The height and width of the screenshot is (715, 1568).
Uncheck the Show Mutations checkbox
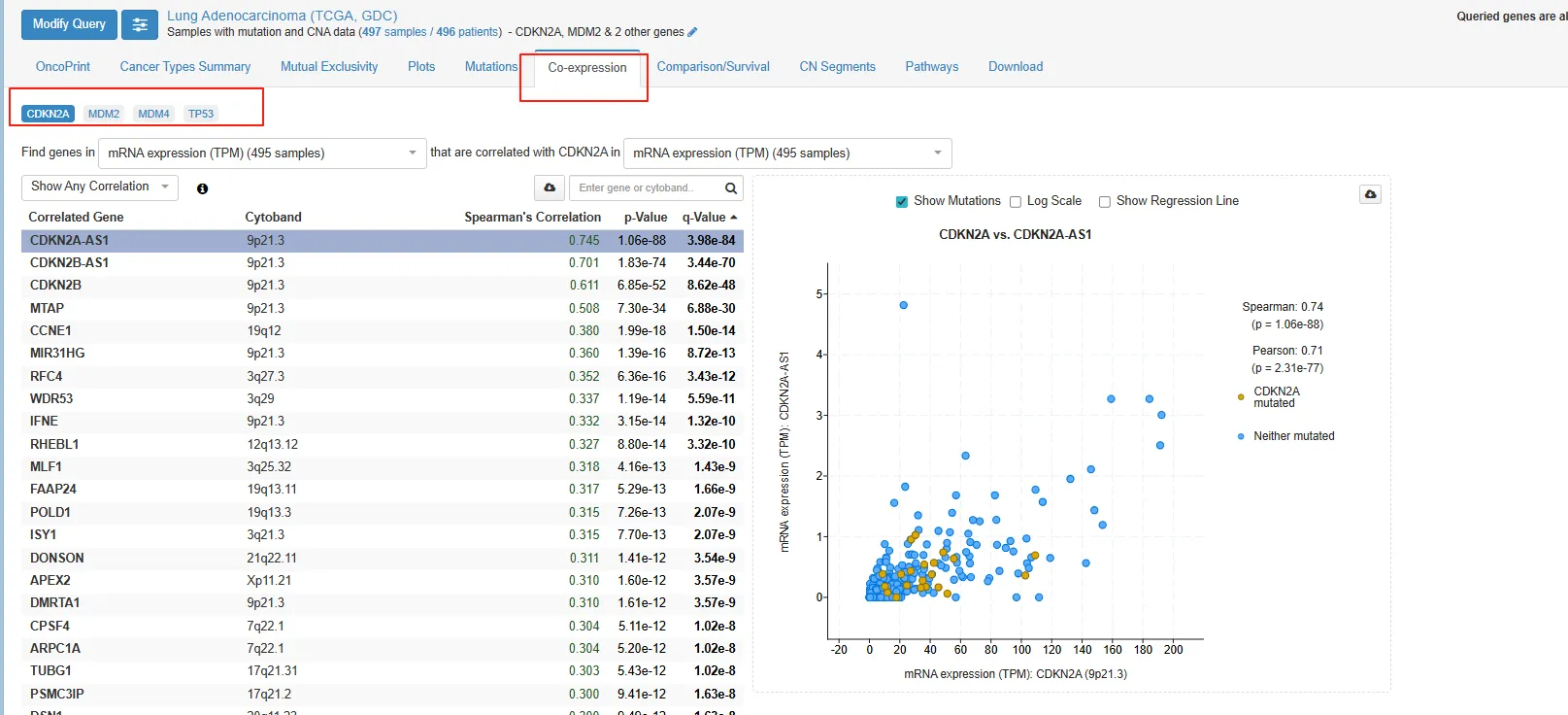click(902, 201)
